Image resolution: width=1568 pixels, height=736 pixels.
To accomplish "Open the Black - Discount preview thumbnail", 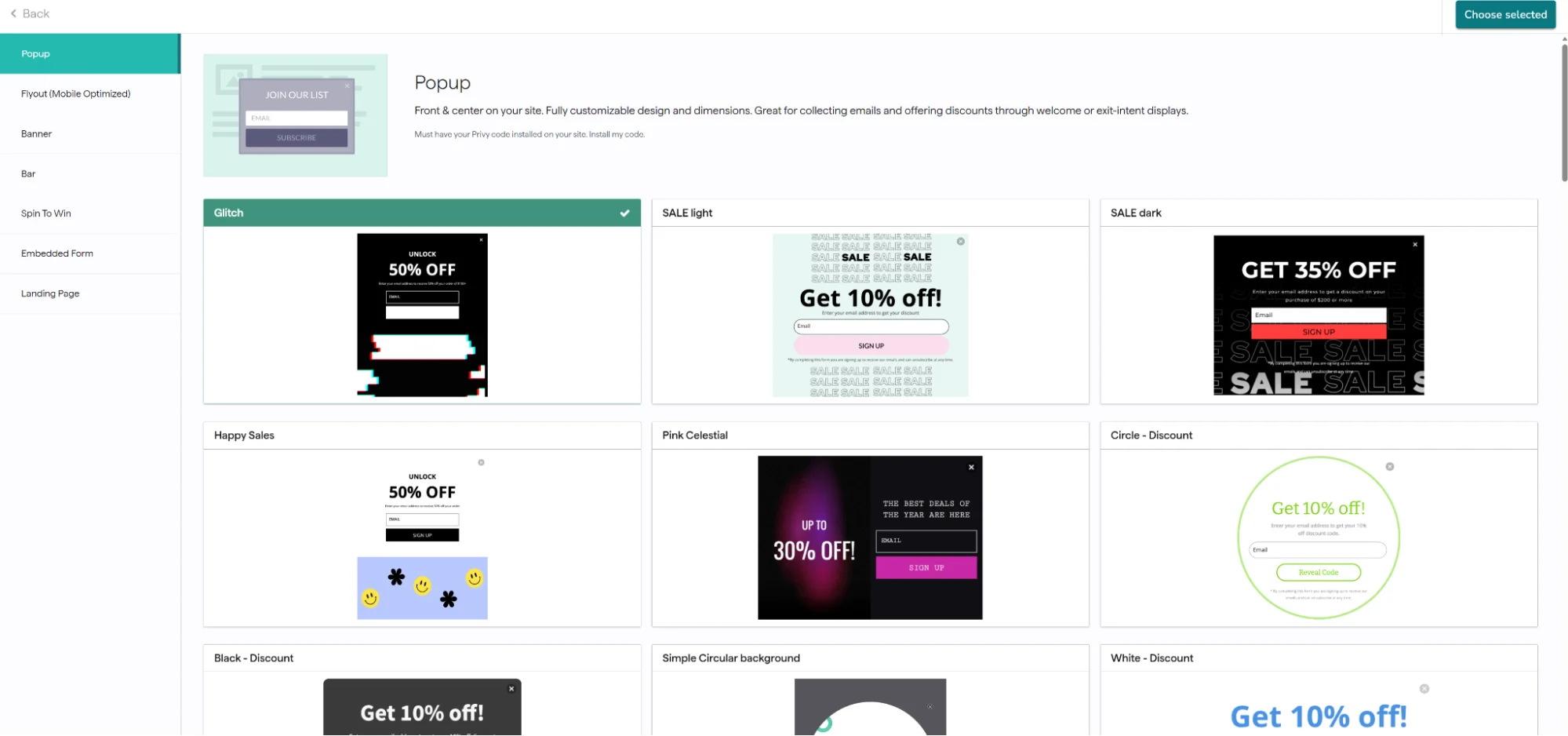I will click(x=422, y=707).
